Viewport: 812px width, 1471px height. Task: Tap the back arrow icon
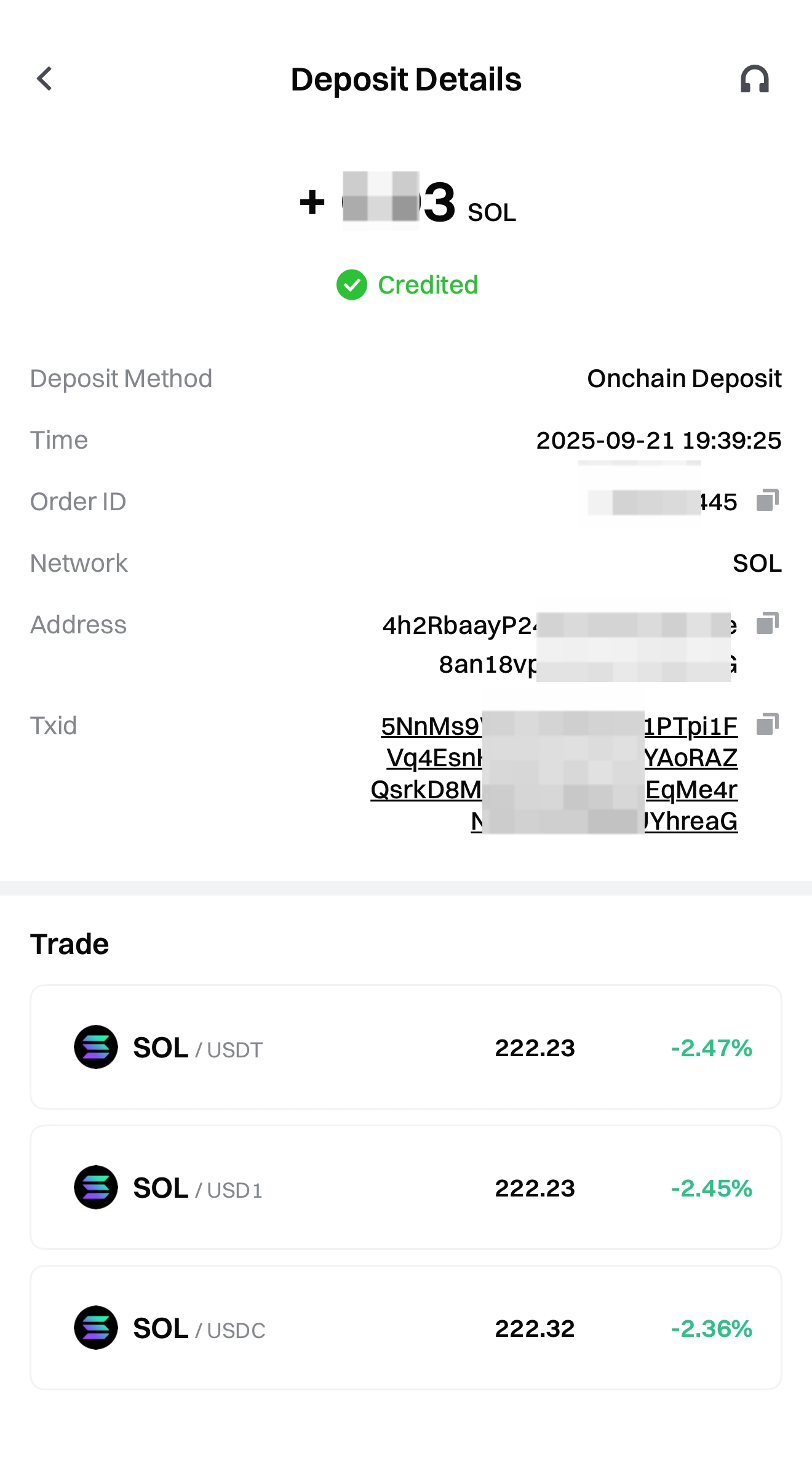[44, 79]
